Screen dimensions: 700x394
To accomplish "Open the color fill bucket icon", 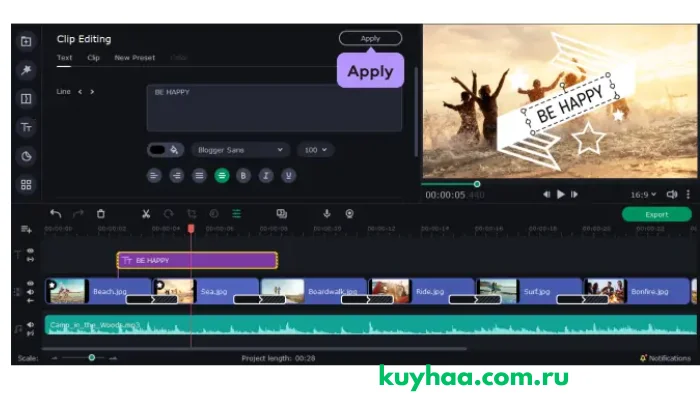I will point(175,150).
